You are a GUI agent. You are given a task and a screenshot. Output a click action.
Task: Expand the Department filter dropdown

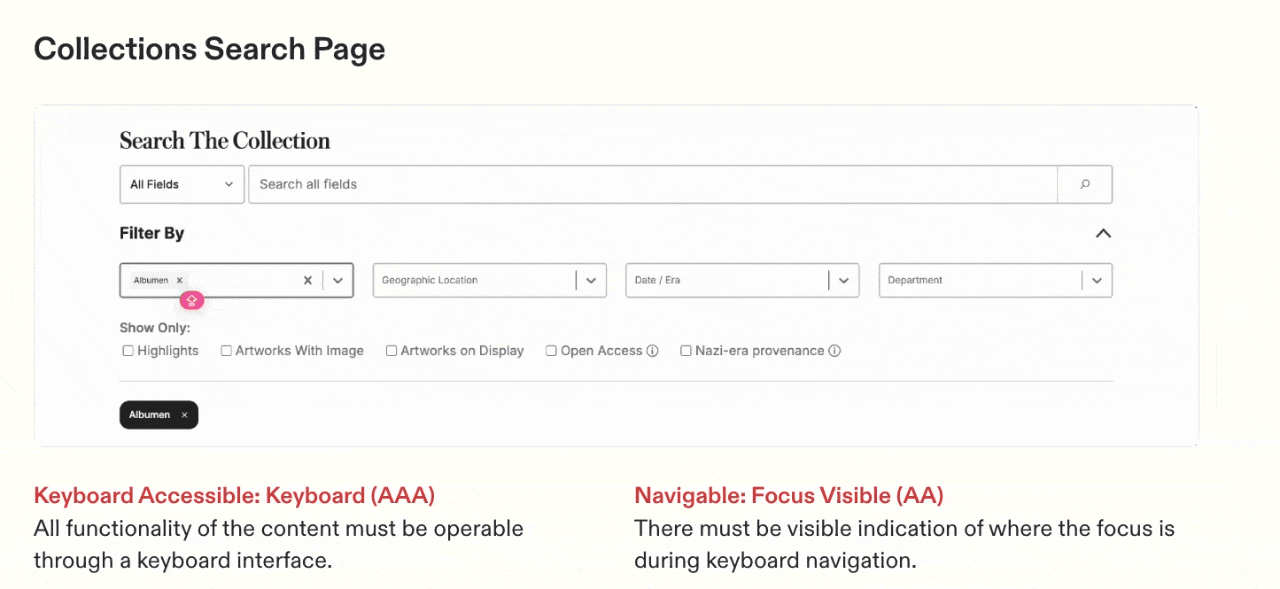point(1097,281)
